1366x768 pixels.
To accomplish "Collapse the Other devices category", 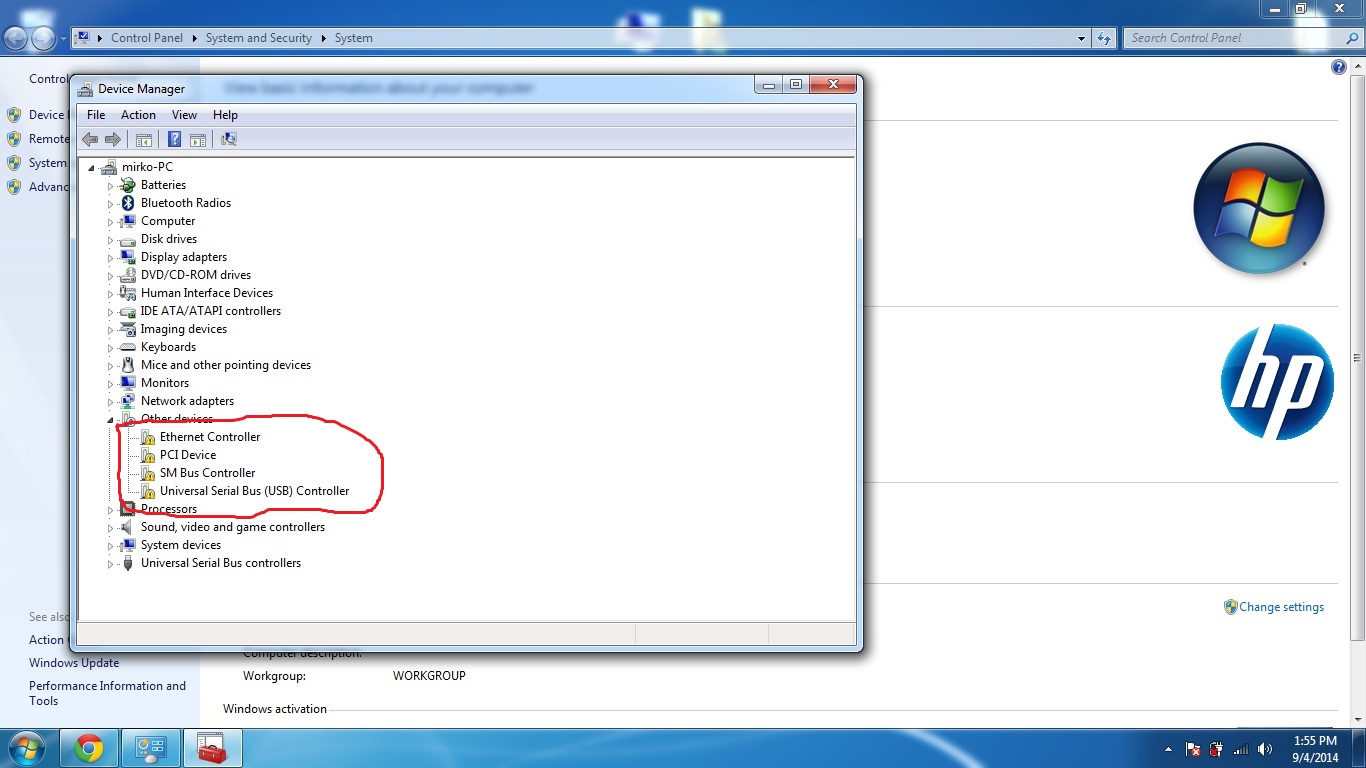I will (x=111, y=419).
